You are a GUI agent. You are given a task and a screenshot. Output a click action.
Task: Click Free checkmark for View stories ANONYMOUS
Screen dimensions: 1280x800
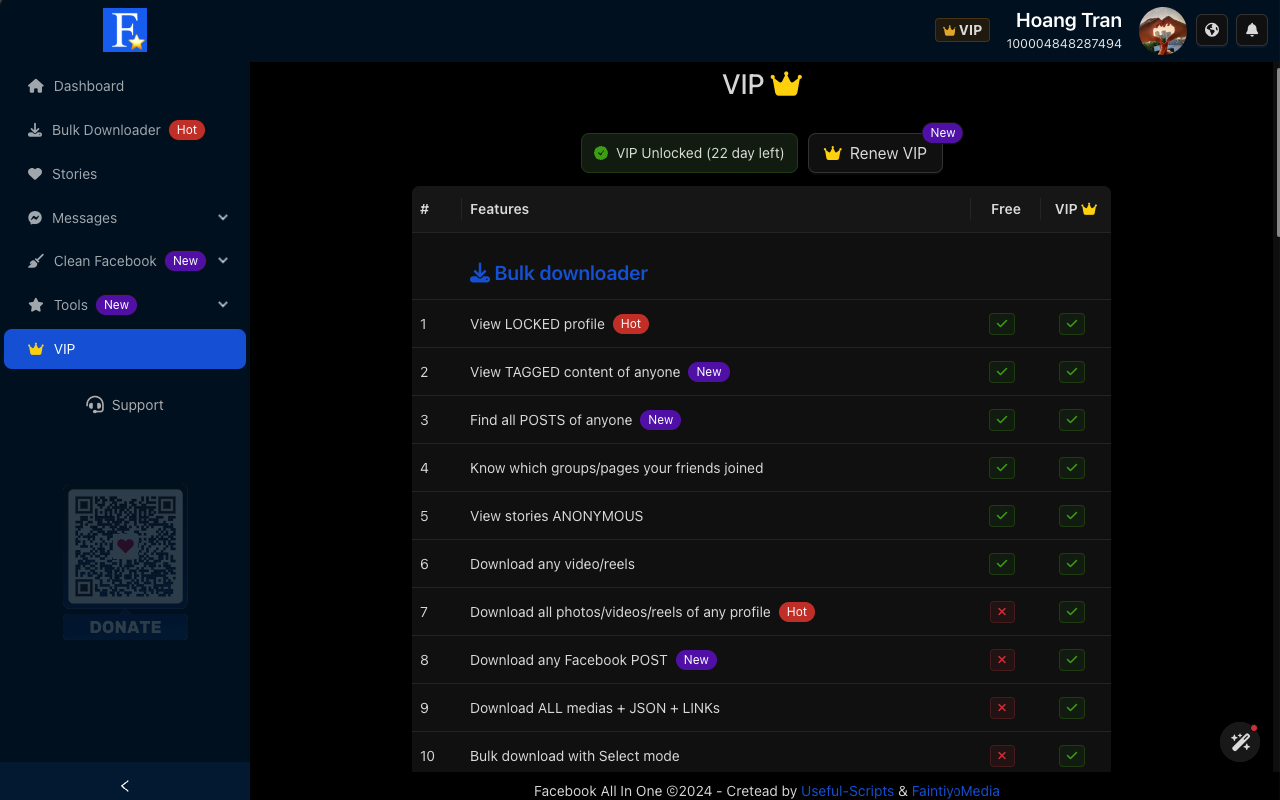(1002, 516)
